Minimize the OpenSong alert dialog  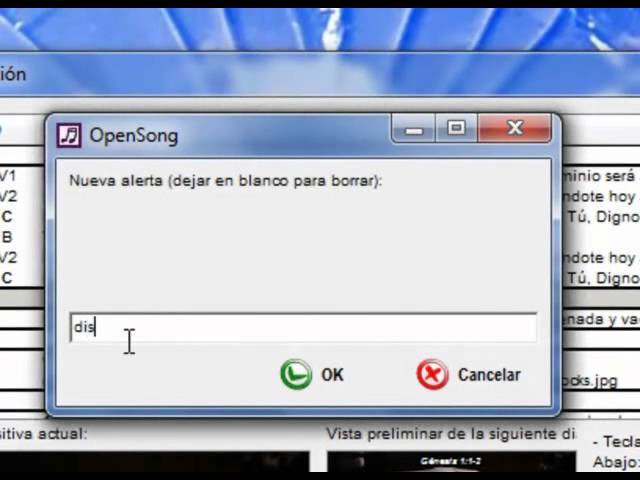point(413,129)
